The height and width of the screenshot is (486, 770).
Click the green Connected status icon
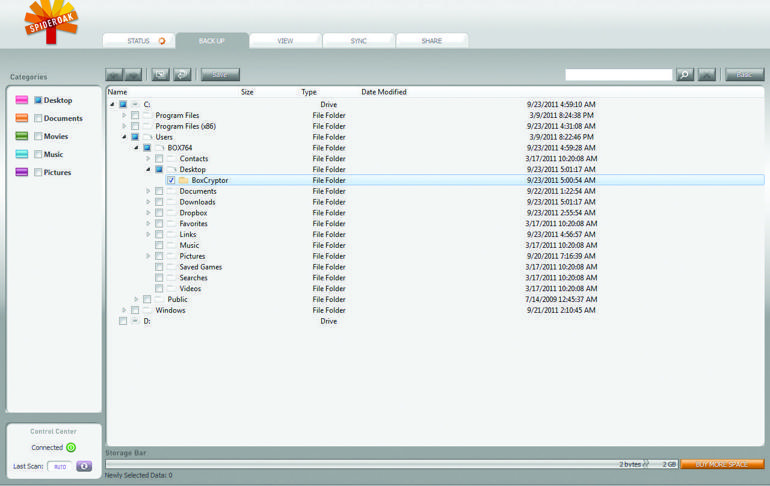point(71,447)
